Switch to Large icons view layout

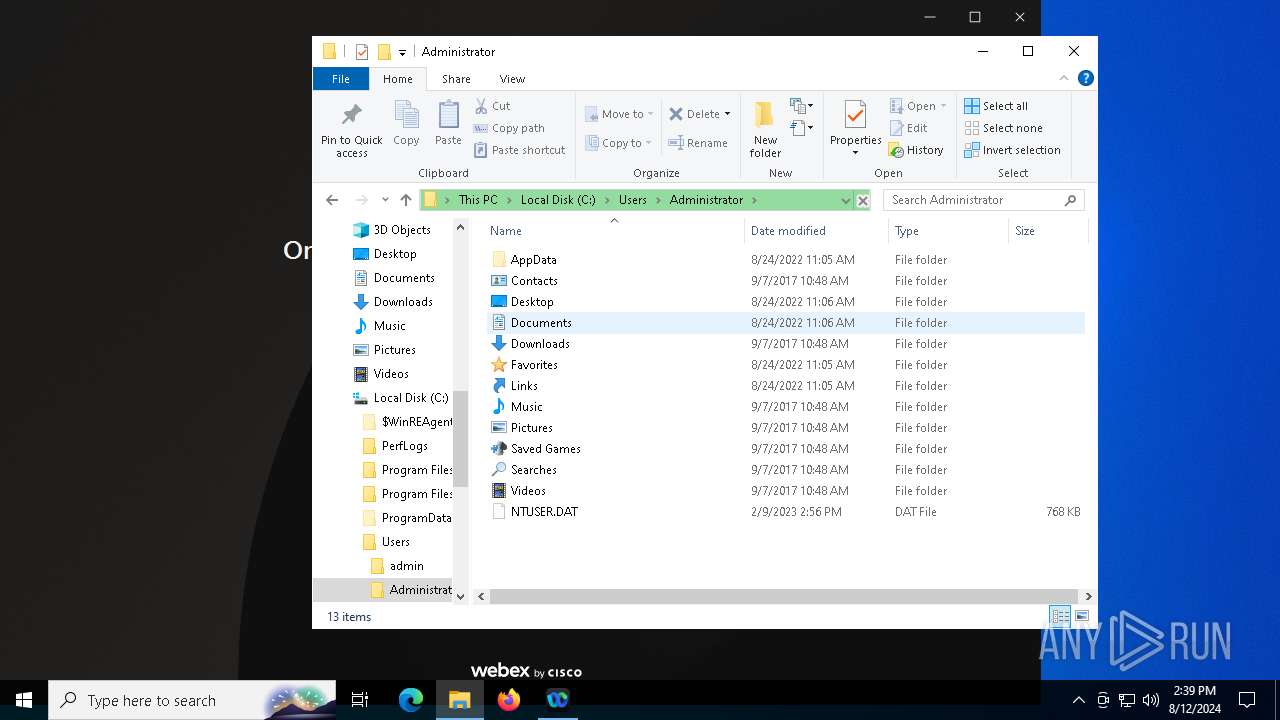[1081, 616]
